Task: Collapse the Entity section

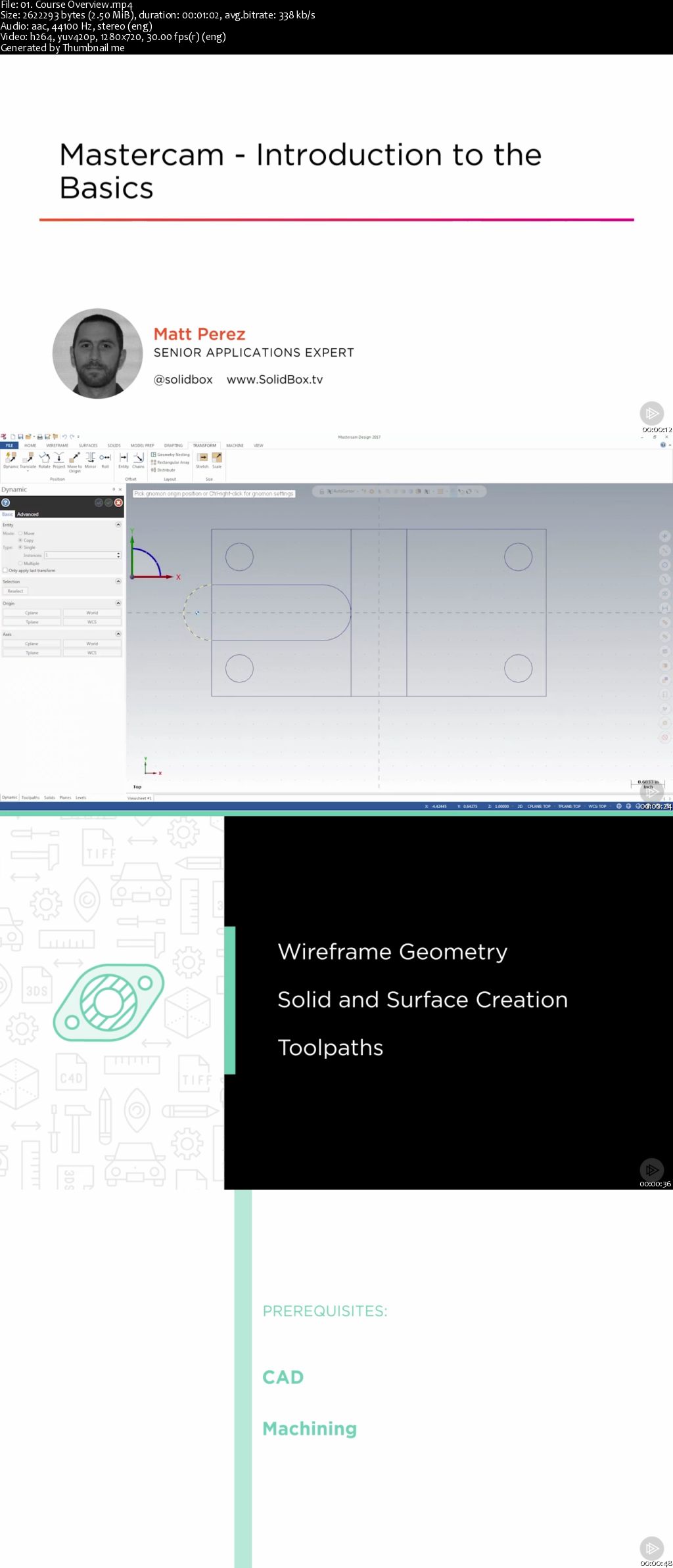Action: coord(118,525)
